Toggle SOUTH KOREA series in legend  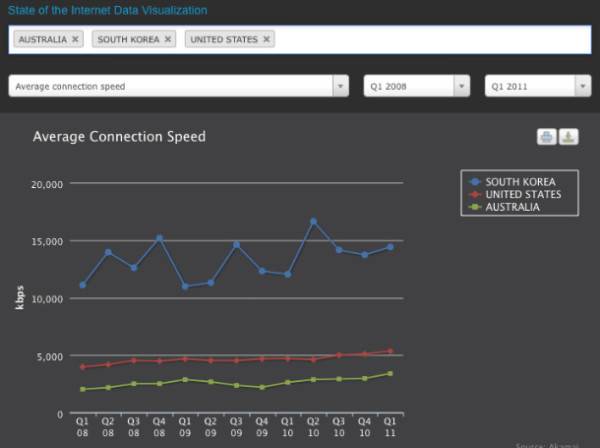click(513, 182)
